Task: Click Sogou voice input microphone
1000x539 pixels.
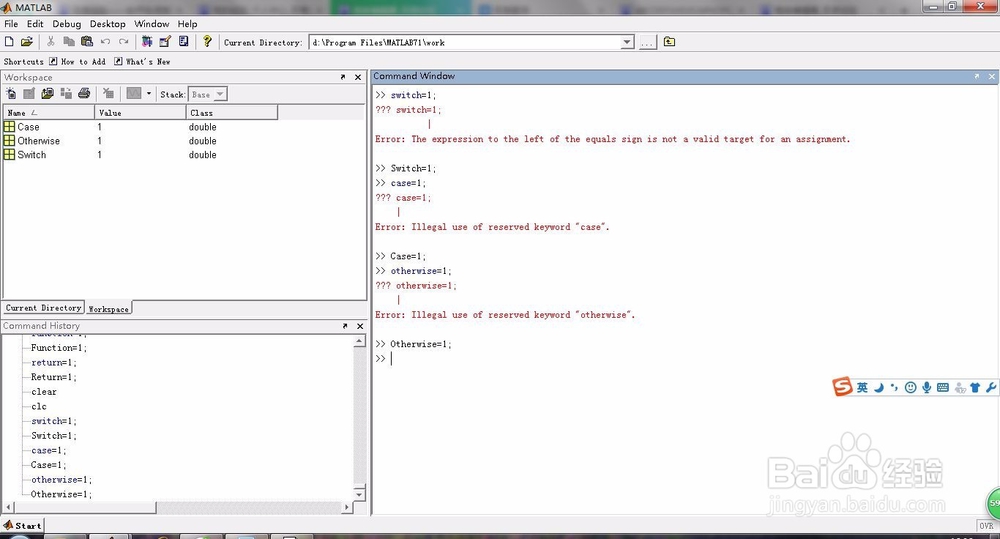Action: pos(927,387)
